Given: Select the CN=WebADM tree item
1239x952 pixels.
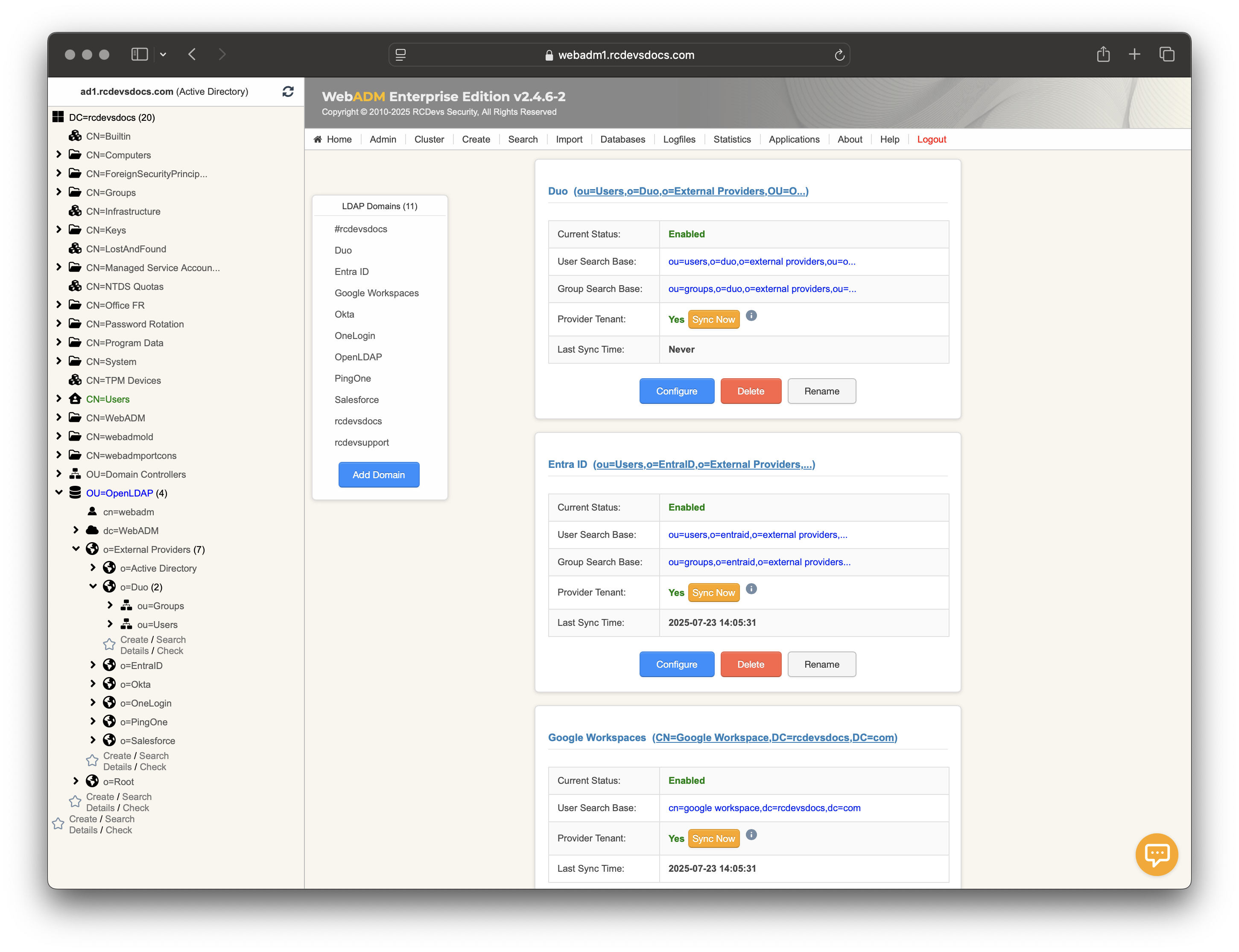Looking at the screenshot, I should pyautogui.click(x=116, y=418).
